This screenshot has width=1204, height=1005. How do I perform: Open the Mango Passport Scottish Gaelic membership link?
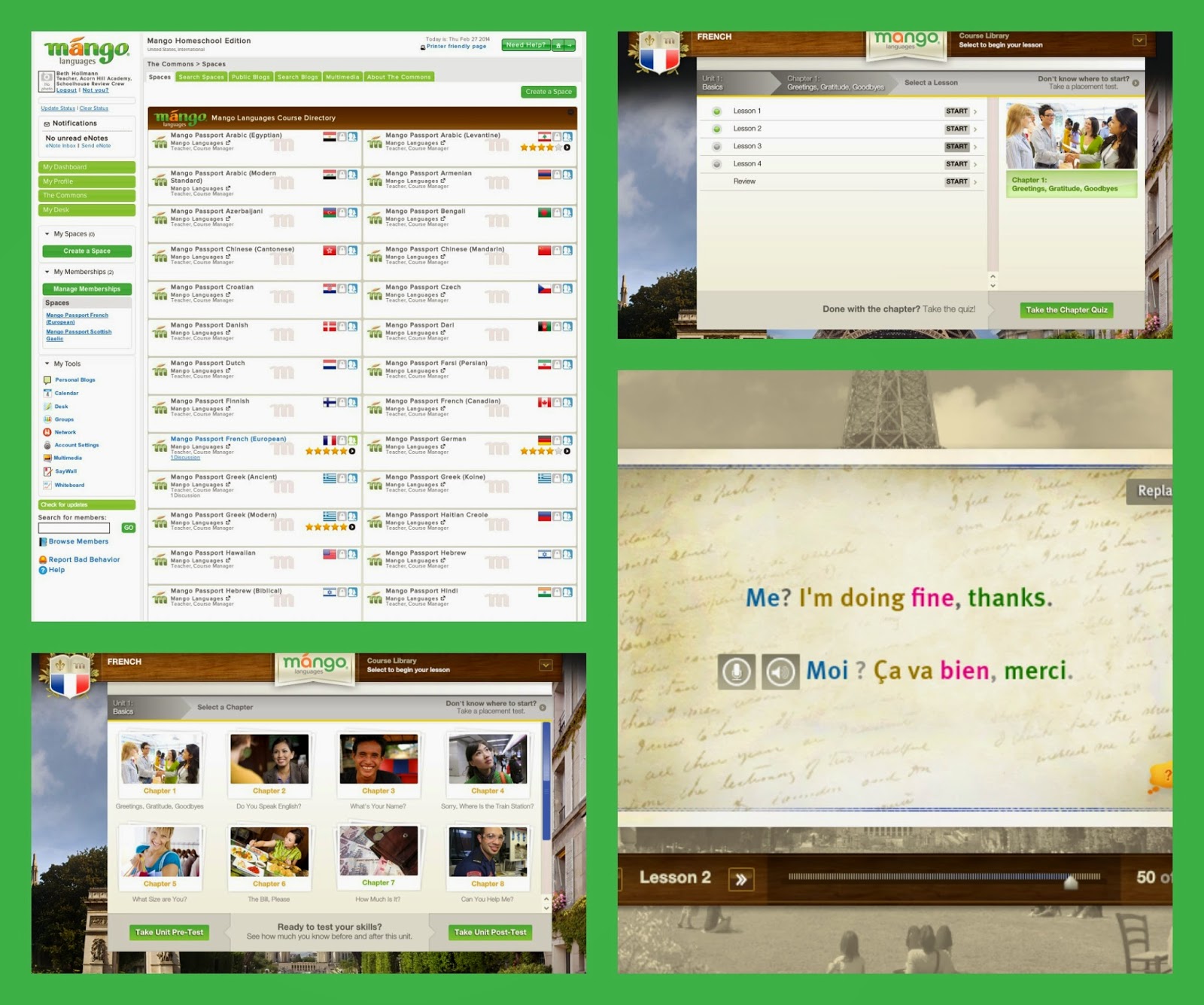pyautogui.click(x=78, y=335)
